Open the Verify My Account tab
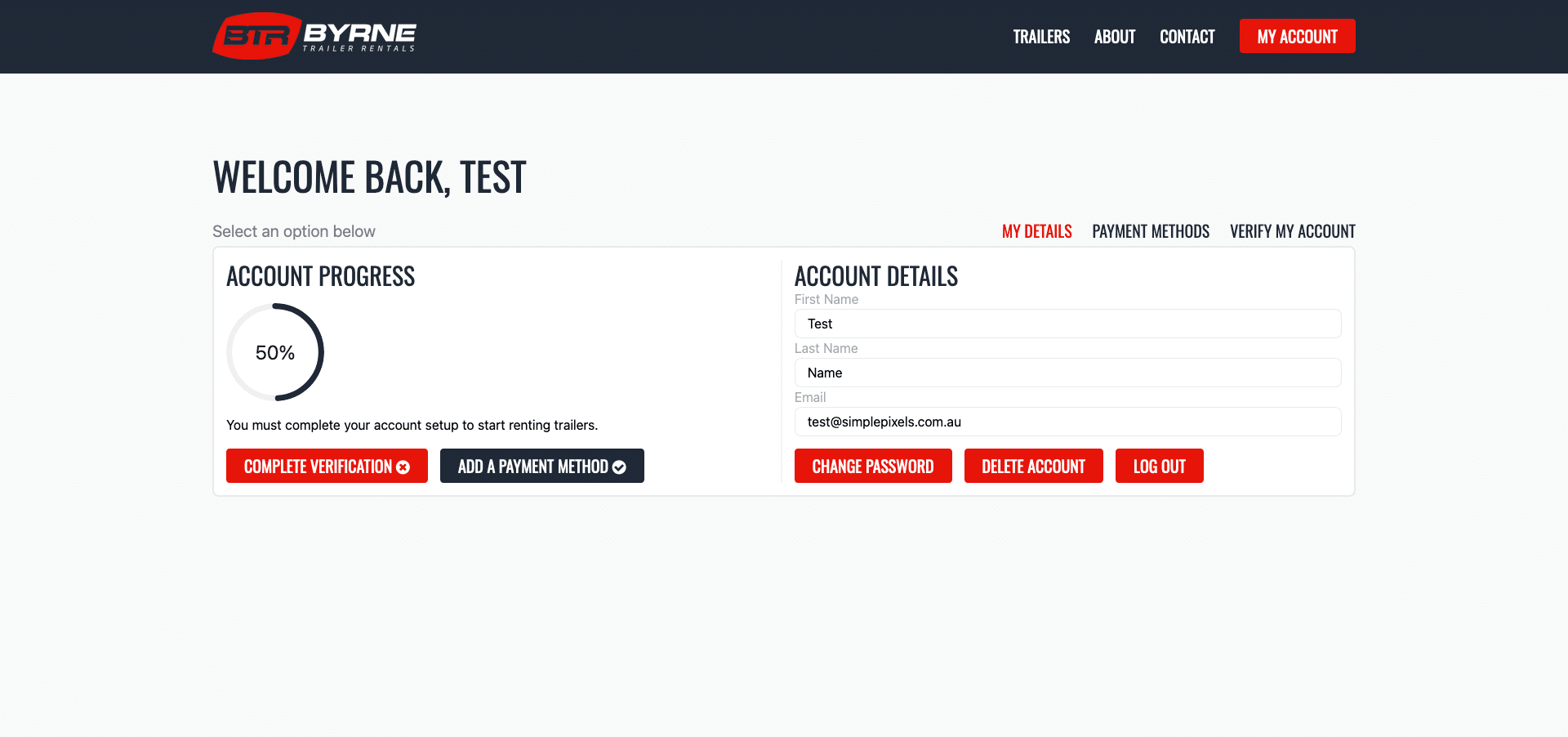The width and height of the screenshot is (1568, 737). tap(1292, 231)
